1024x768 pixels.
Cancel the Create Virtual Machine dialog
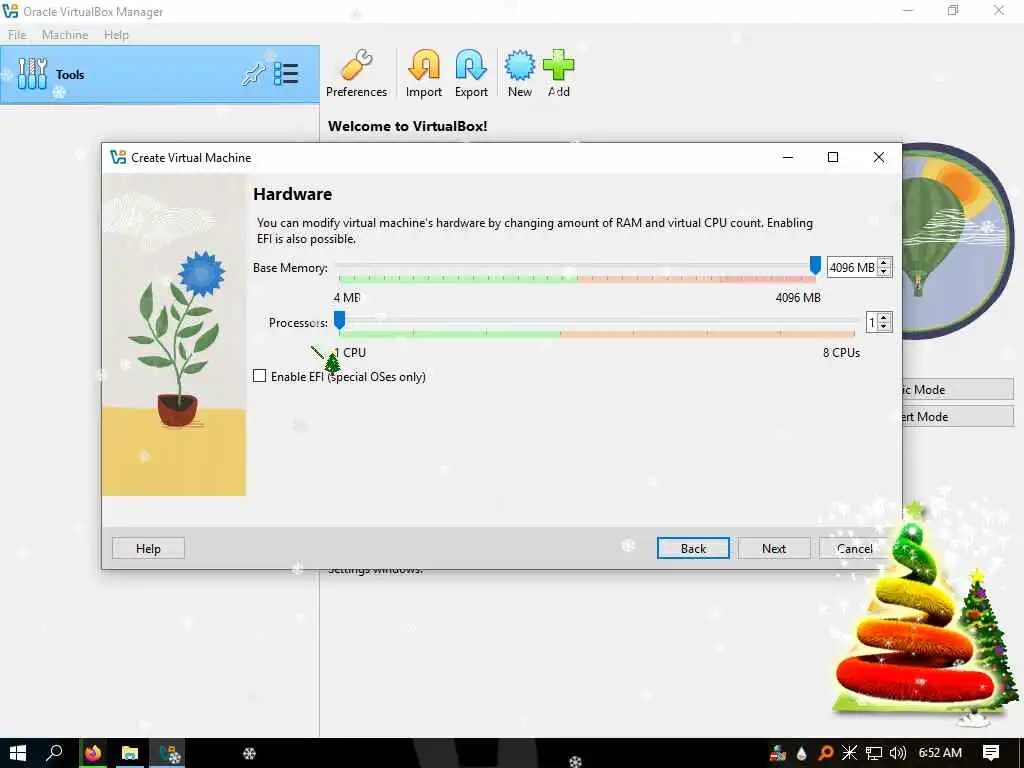coord(854,549)
